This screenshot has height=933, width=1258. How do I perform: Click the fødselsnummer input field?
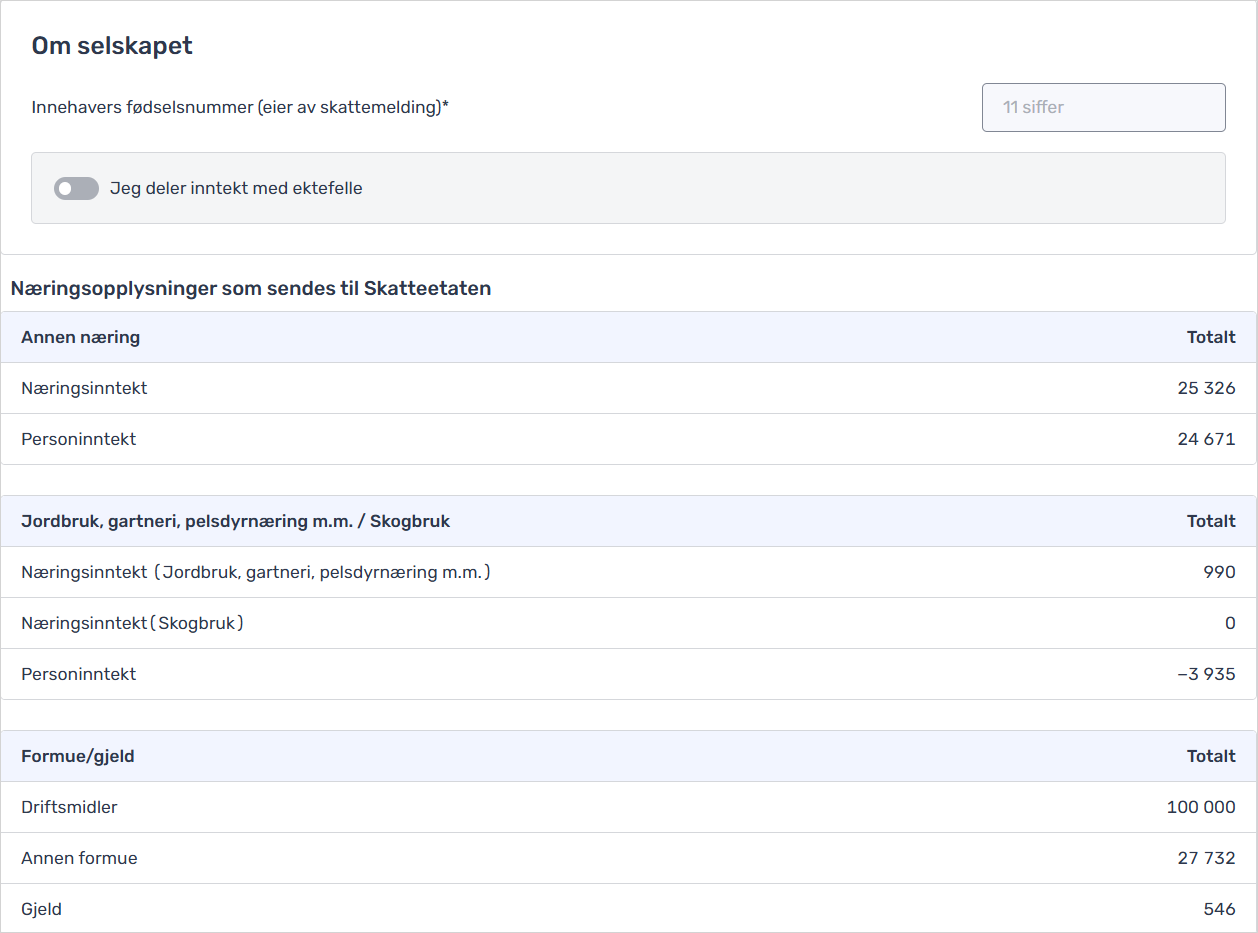click(1103, 107)
